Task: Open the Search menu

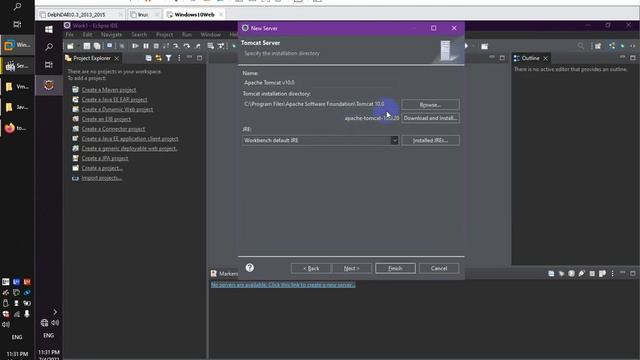Action: [139, 35]
